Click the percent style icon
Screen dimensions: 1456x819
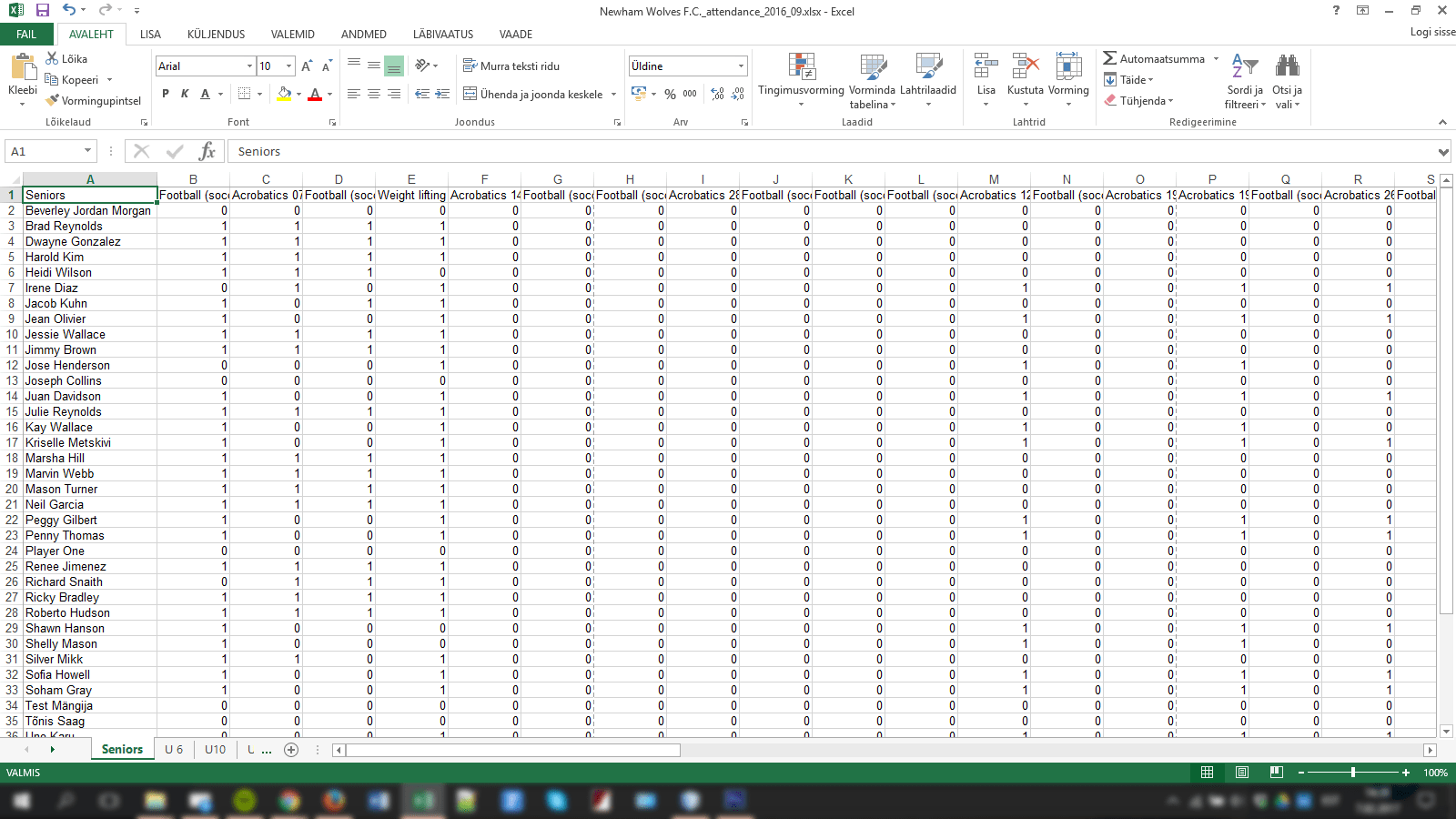pos(670,94)
